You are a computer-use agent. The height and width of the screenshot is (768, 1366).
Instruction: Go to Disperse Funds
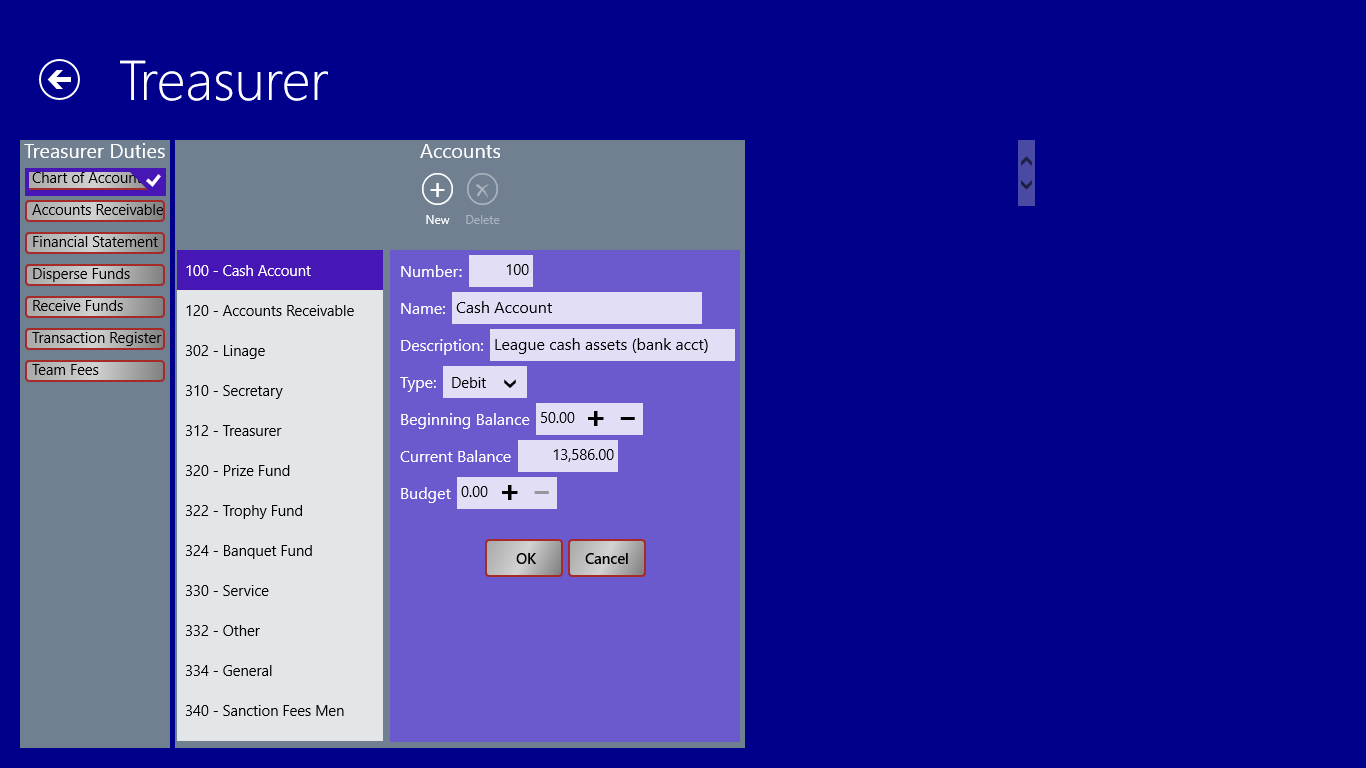coord(95,275)
